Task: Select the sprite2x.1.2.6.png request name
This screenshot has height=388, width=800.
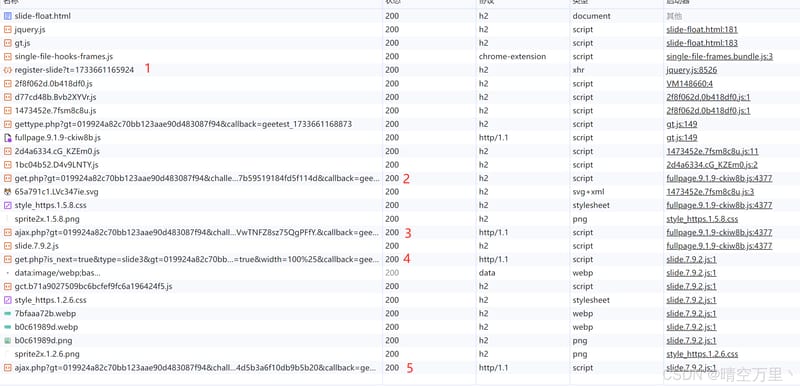Action: (47, 354)
